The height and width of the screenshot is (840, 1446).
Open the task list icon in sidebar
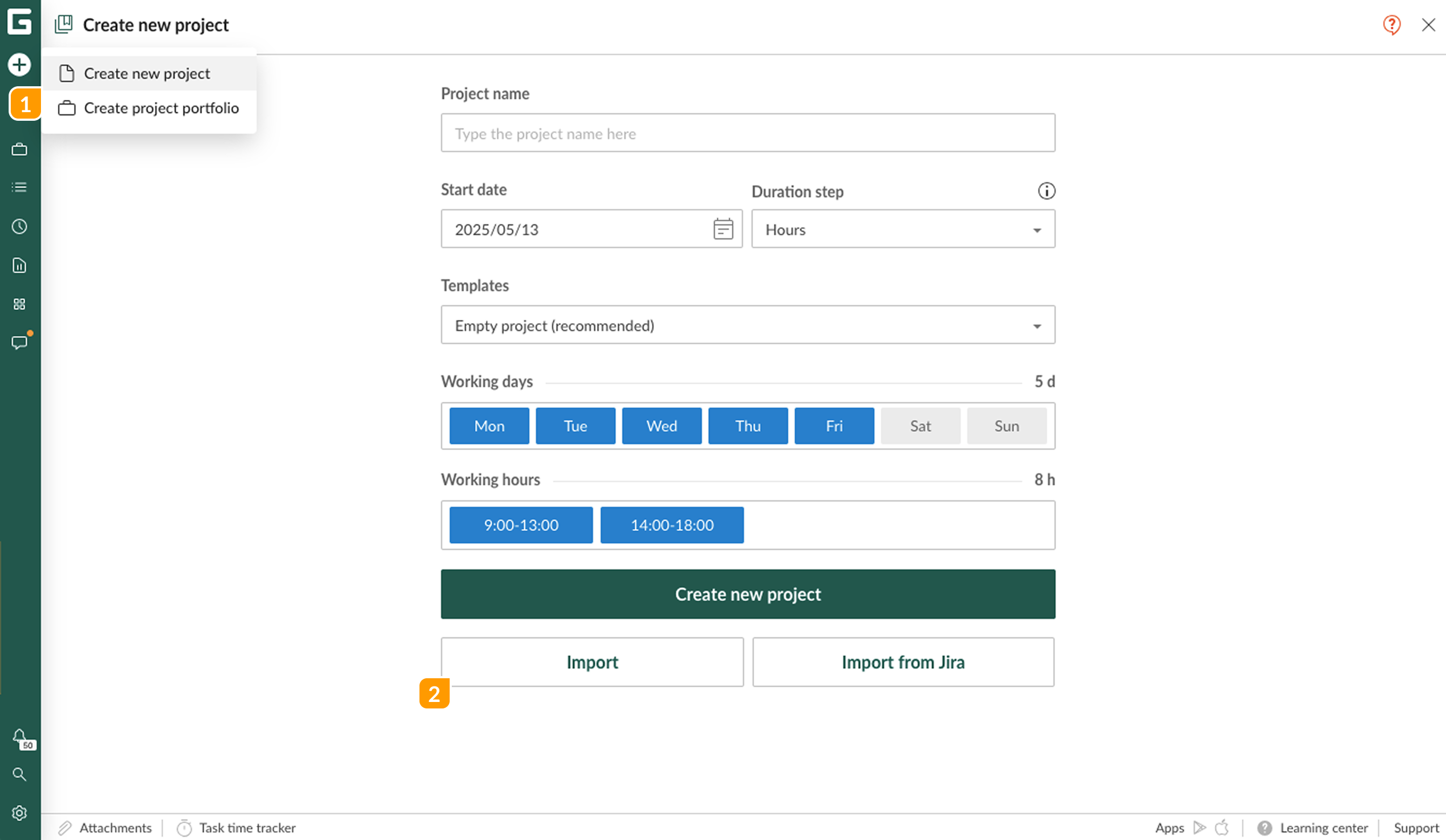coord(19,187)
